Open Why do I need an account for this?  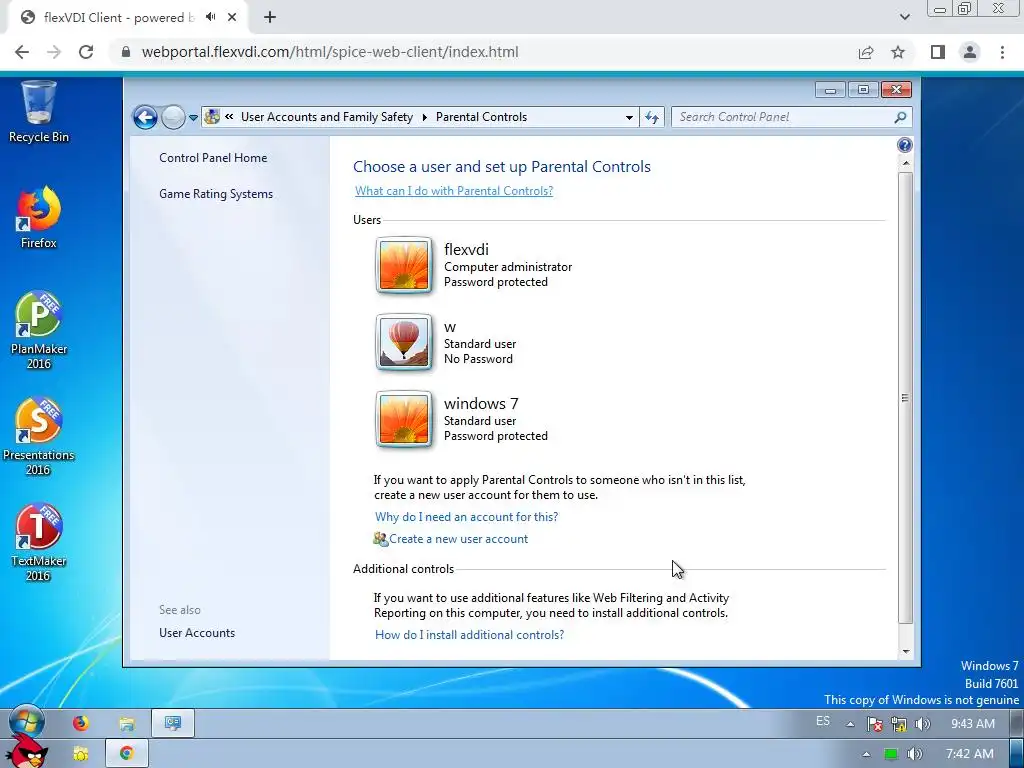pyautogui.click(x=466, y=517)
